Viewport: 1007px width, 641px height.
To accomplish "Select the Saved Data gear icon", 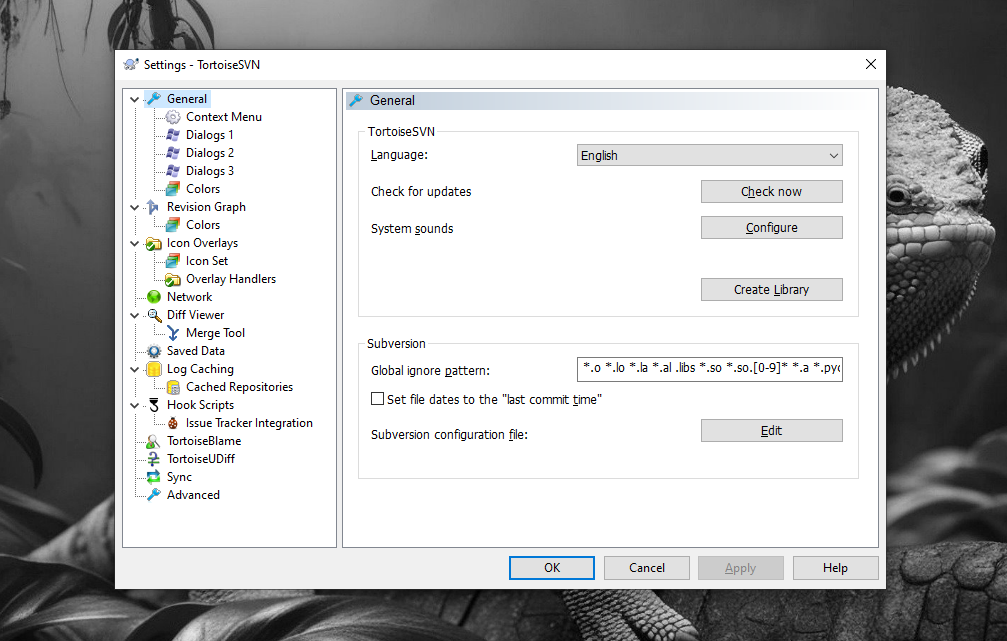I will coord(153,351).
